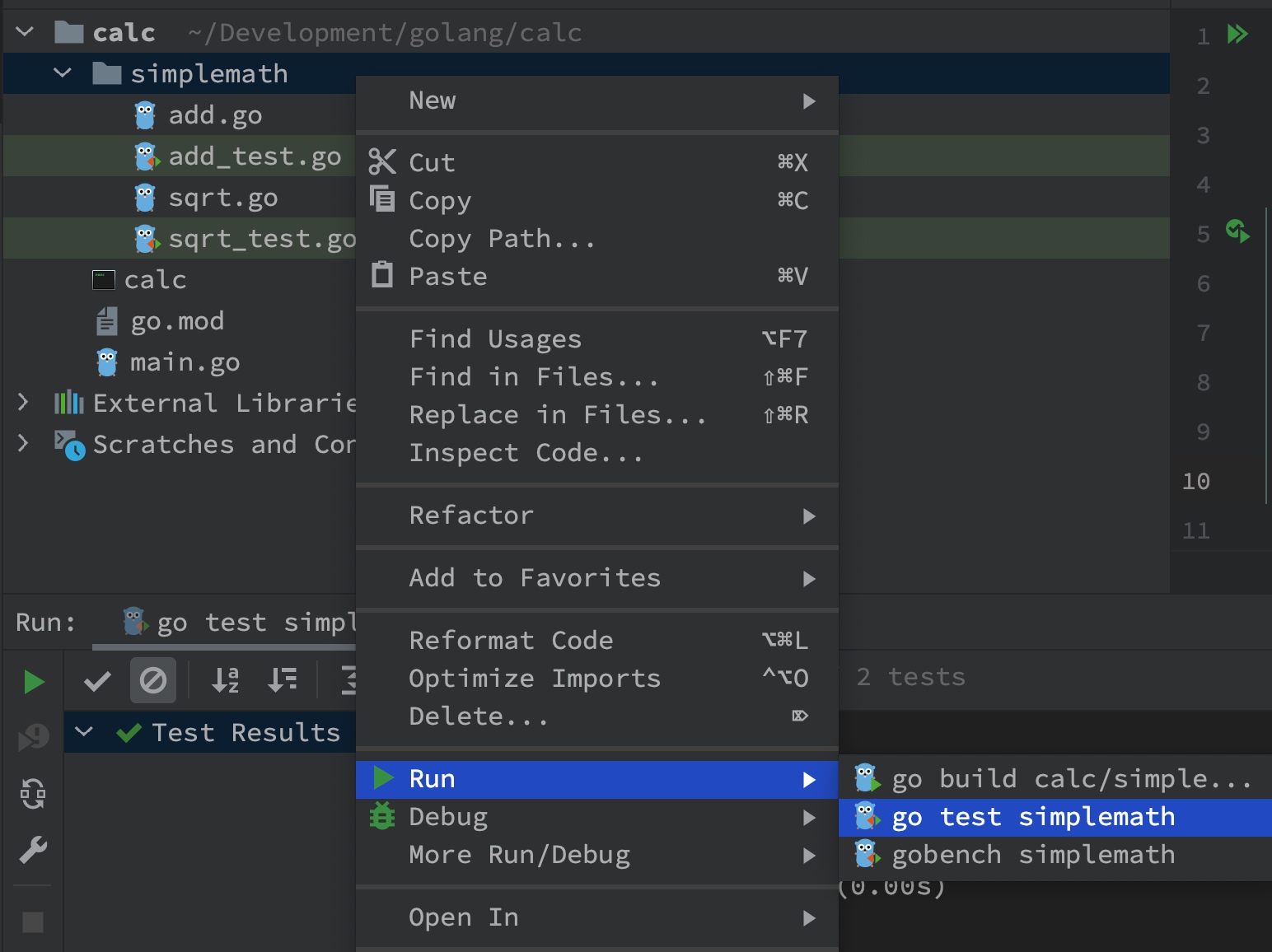Open add_test.go file
This screenshot has width=1272, height=952.
click(x=255, y=156)
